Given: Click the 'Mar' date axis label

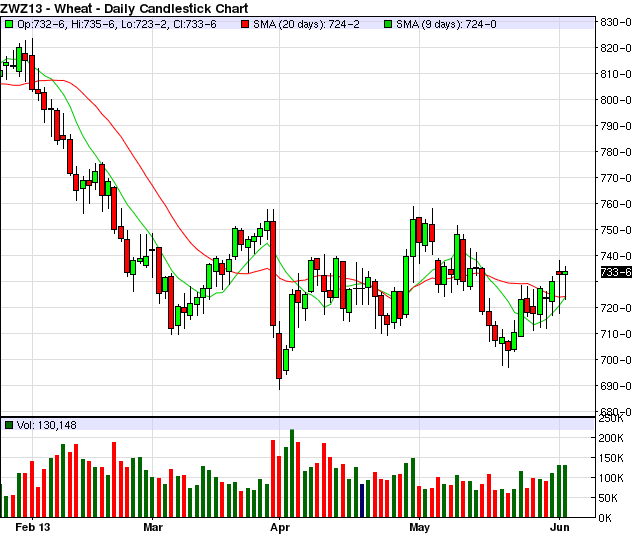Looking at the screenshot, I should [x=153, y=527].
